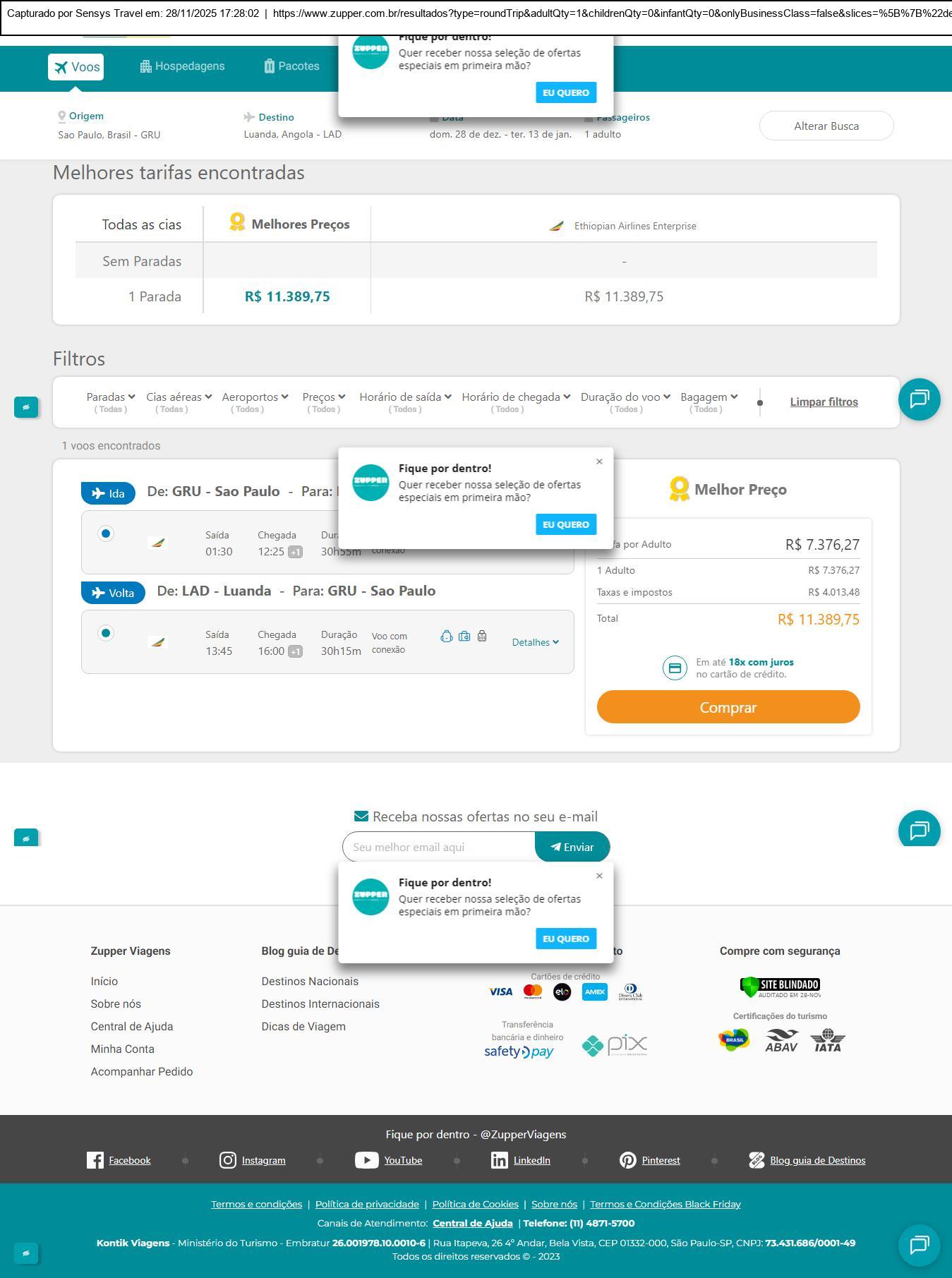Select the Volta flight radio button
The width and height of the screenshot is (952, 1278).
coord(106,633)
